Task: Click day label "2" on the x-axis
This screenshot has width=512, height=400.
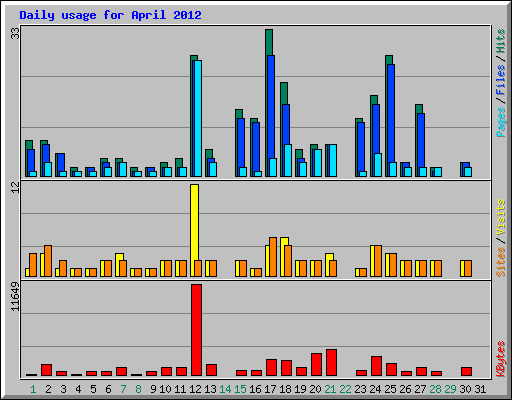Action: [x=48, y=389]
